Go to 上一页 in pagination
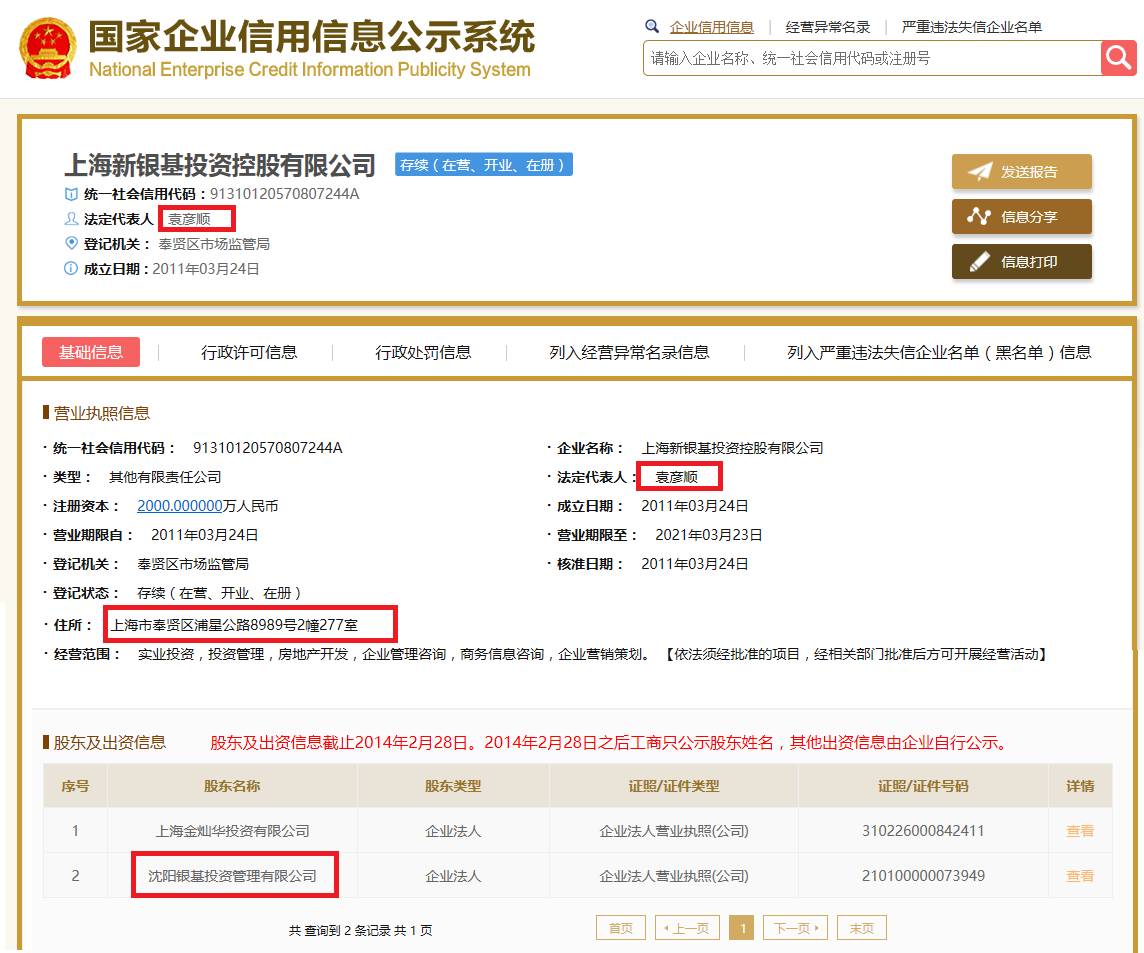Viewport: 1144px width, 953px height. tap(687, 928)
